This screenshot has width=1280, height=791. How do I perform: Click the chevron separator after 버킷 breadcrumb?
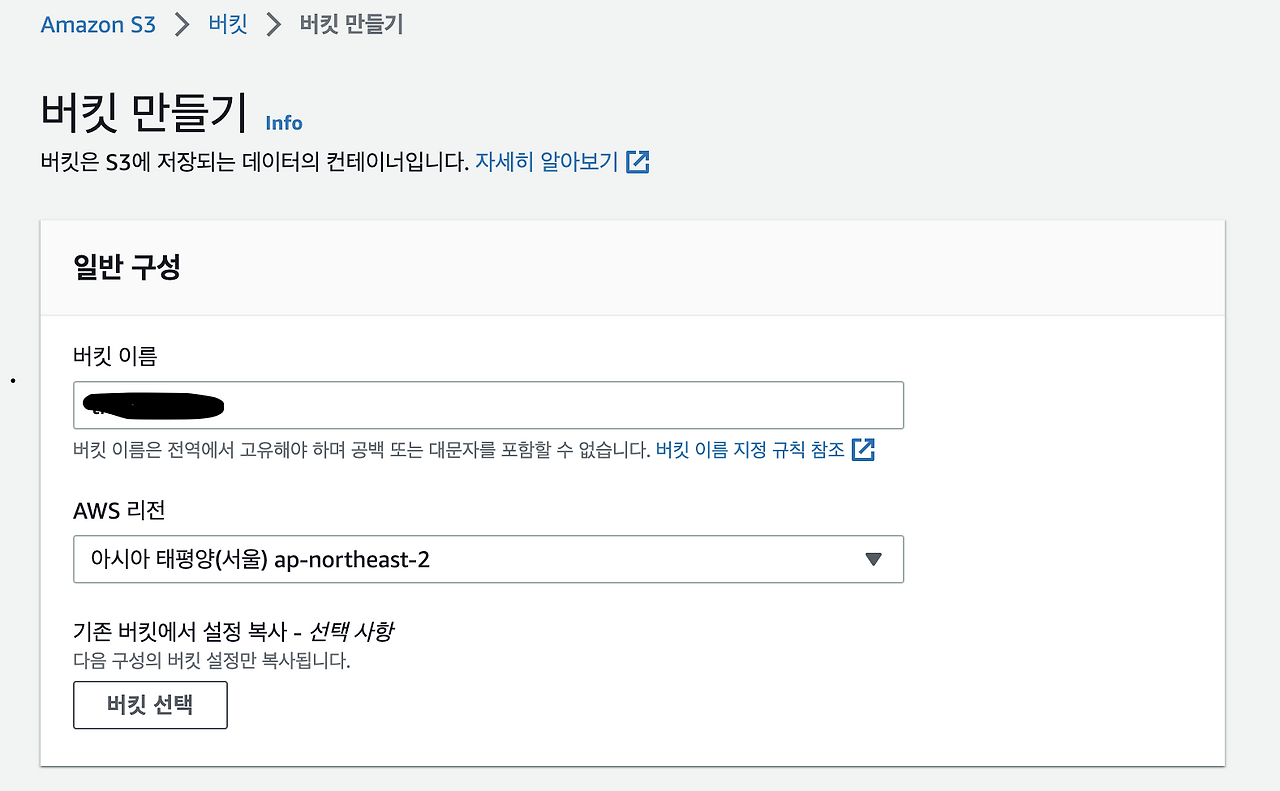(274, 25)
